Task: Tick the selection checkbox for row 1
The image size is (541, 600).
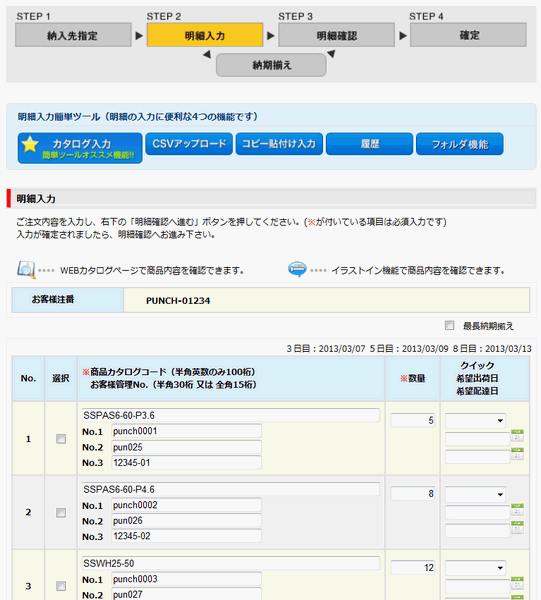Action: 61,439
